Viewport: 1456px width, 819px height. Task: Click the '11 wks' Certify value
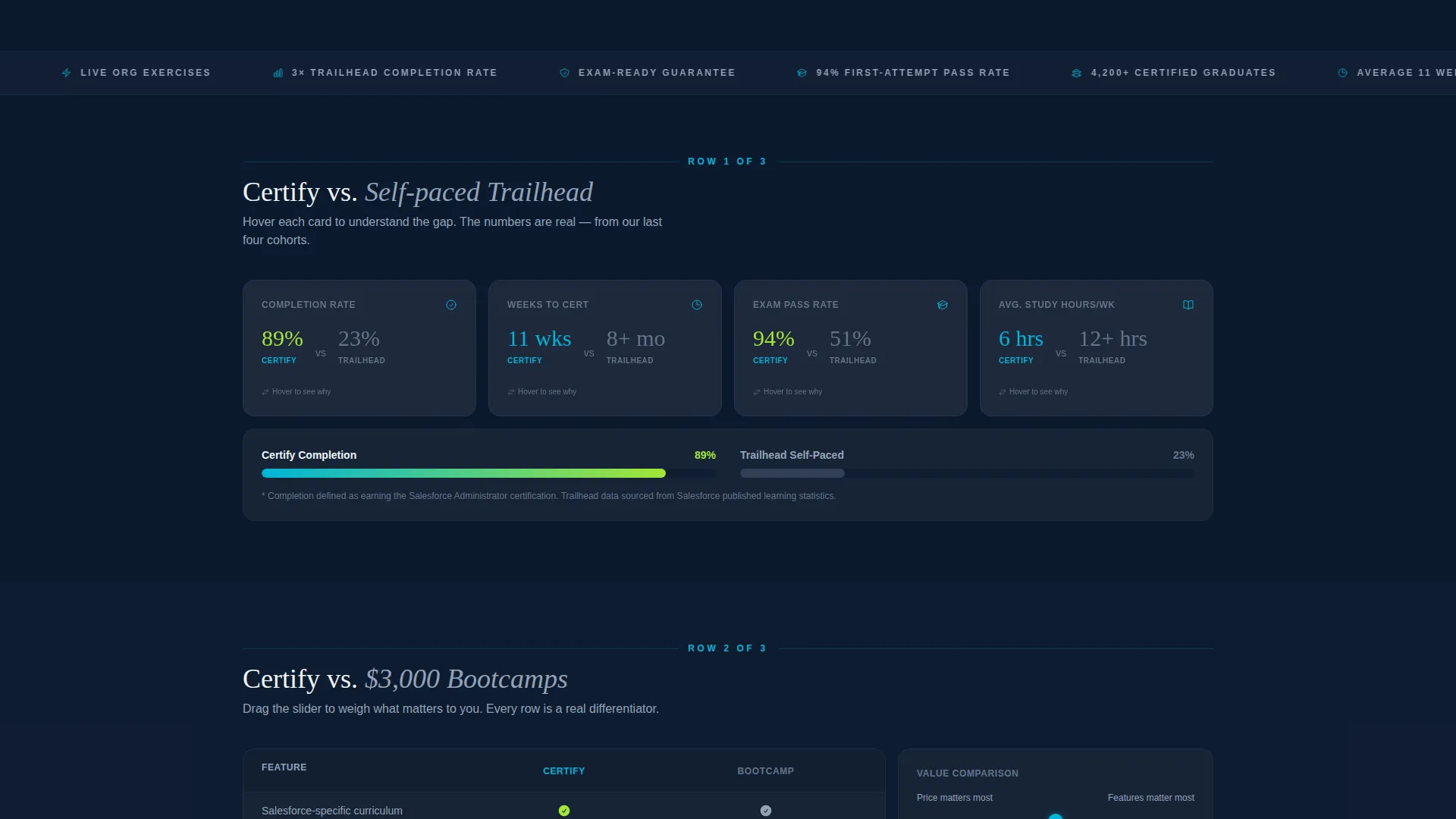(539, 339)
